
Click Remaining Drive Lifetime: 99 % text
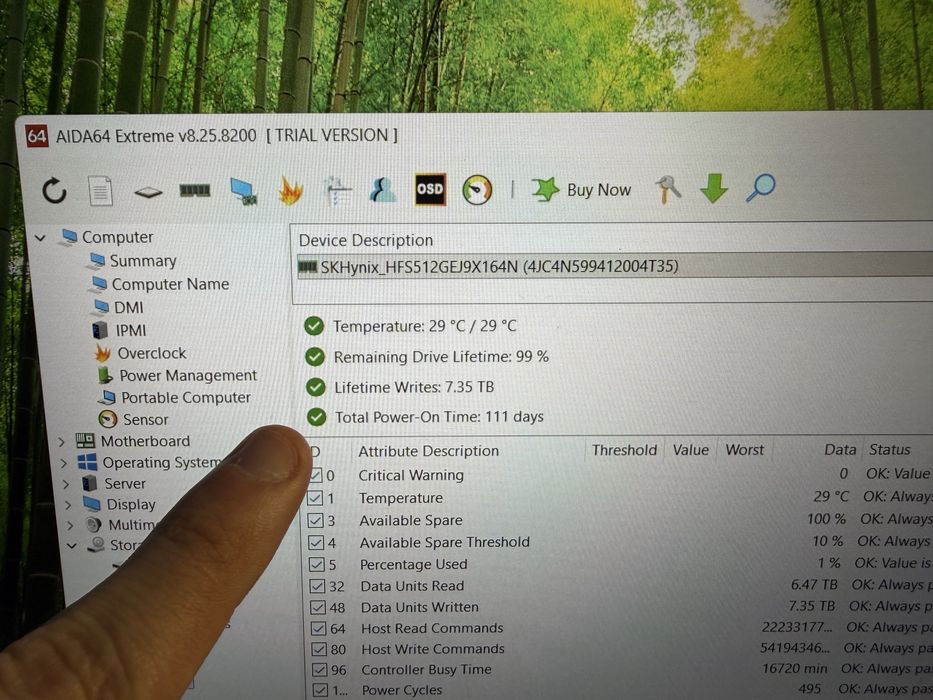pos(441,357)
